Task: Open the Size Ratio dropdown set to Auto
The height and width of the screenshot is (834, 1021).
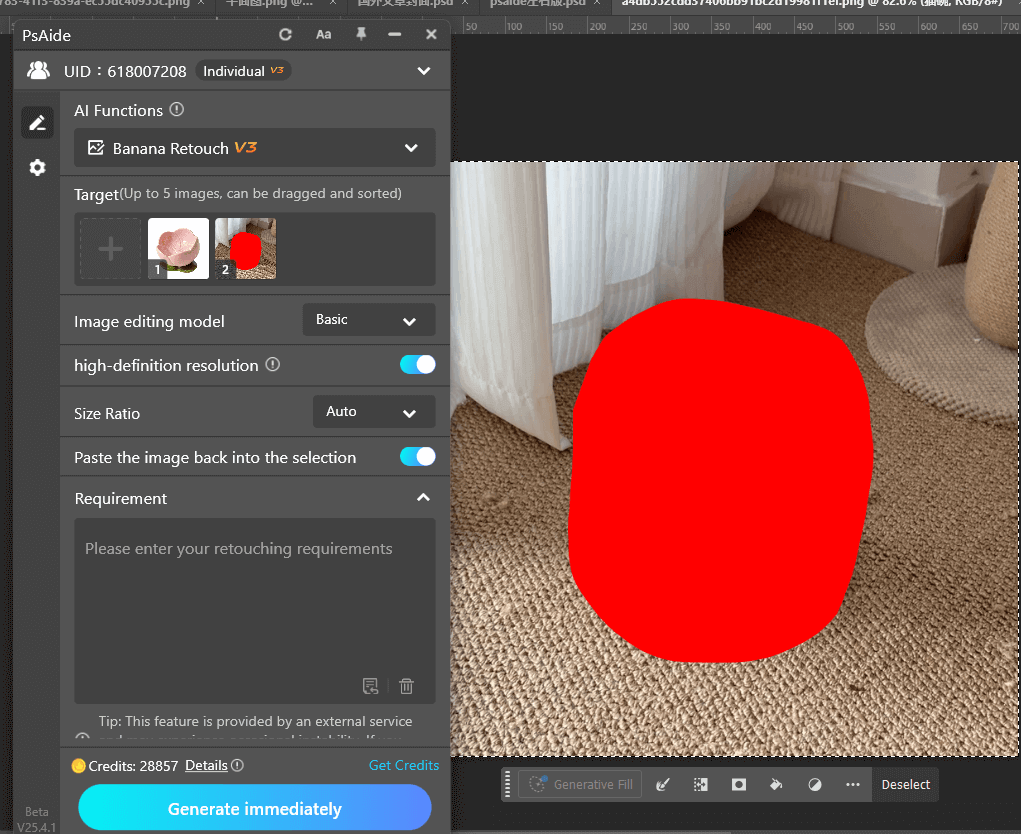Action: tap(373, 411)
